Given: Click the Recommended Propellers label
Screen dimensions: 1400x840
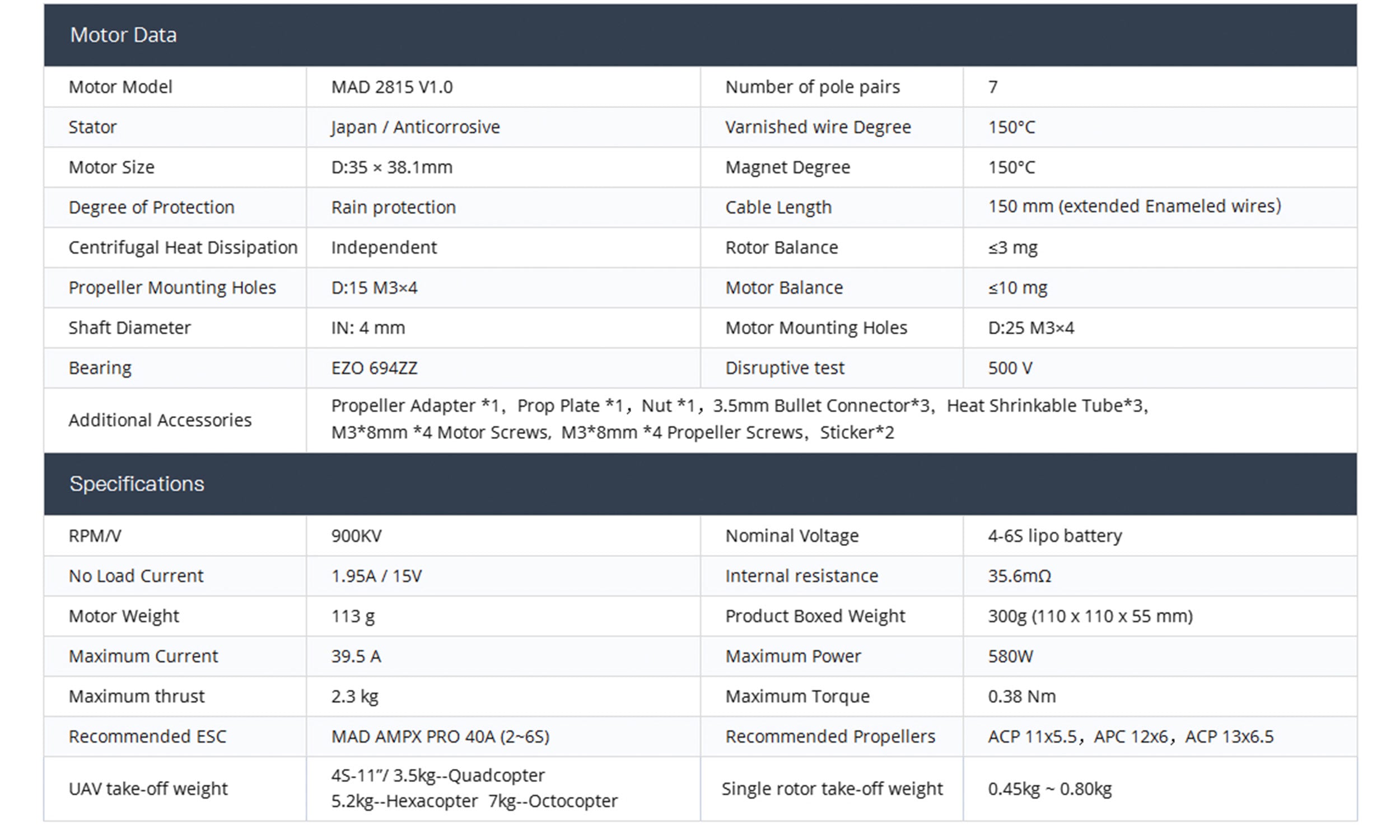Looking at the screenshot, I should pos(830,737).
